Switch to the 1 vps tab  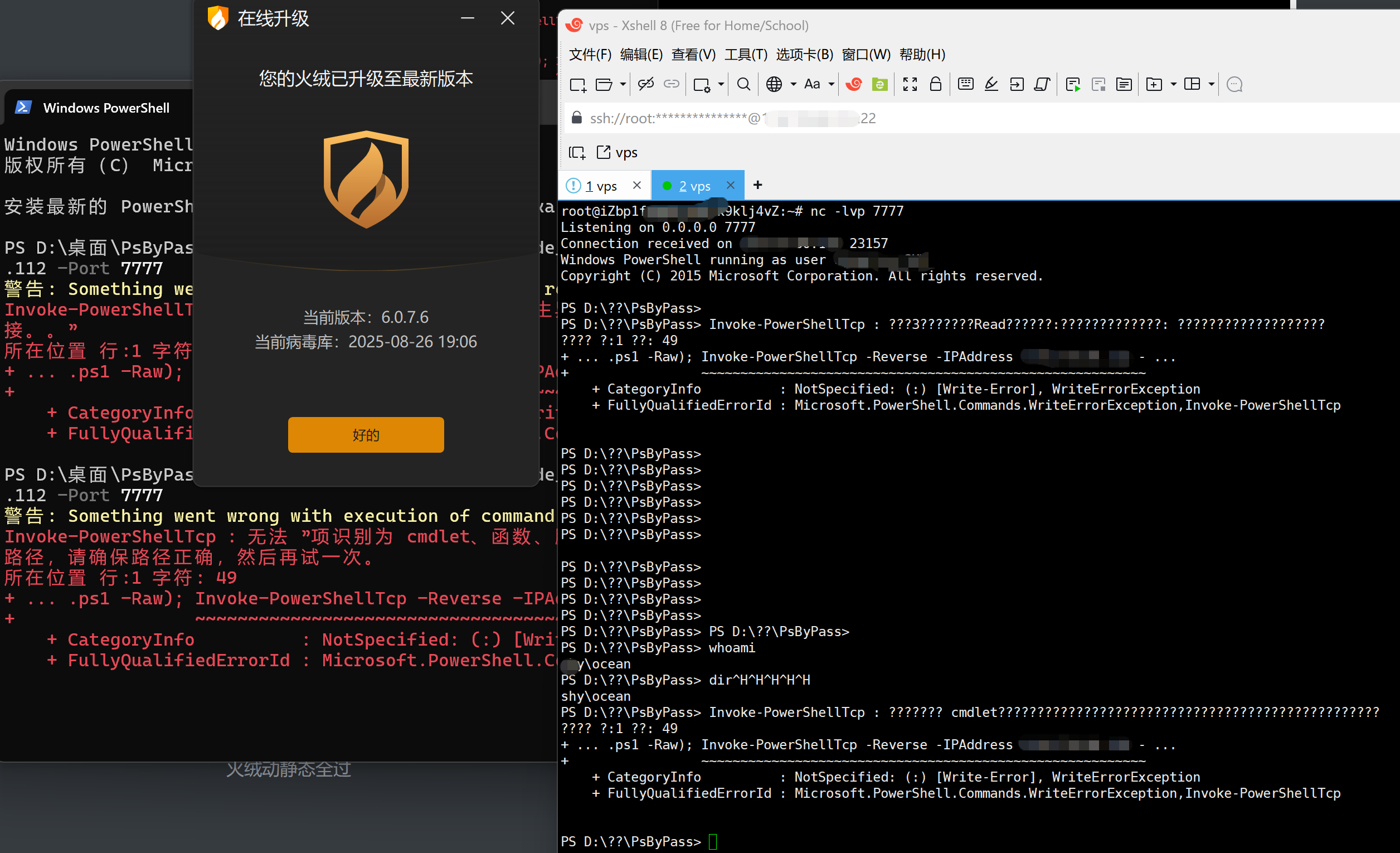601,186
